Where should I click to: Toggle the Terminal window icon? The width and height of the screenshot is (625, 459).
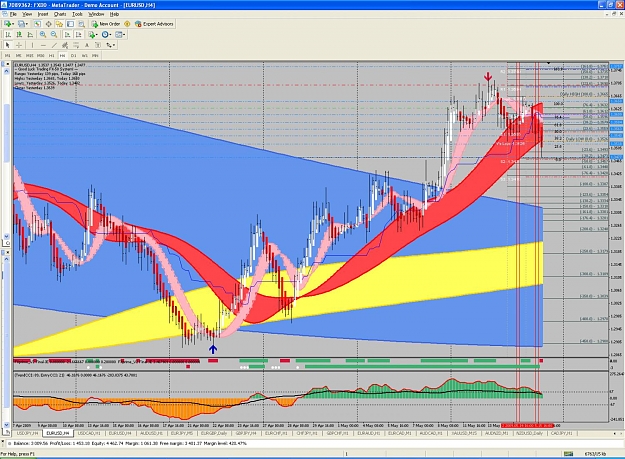pos(70,24)
